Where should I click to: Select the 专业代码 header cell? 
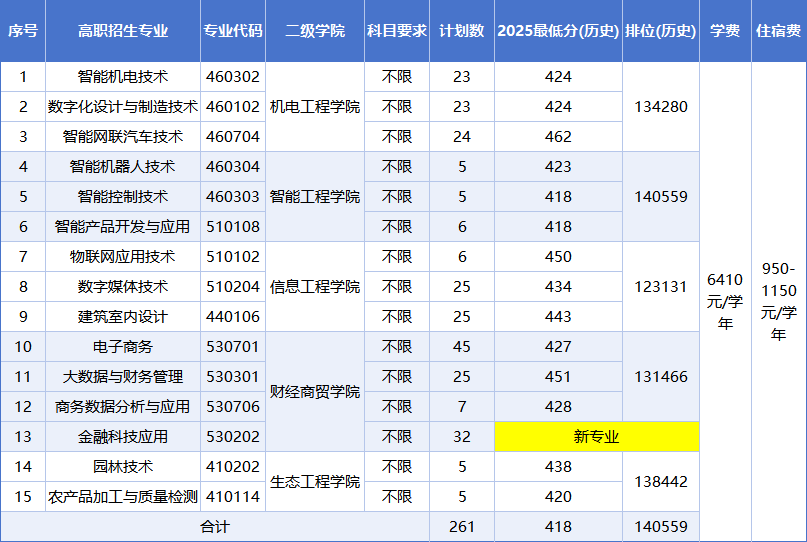tap(233, 31)
